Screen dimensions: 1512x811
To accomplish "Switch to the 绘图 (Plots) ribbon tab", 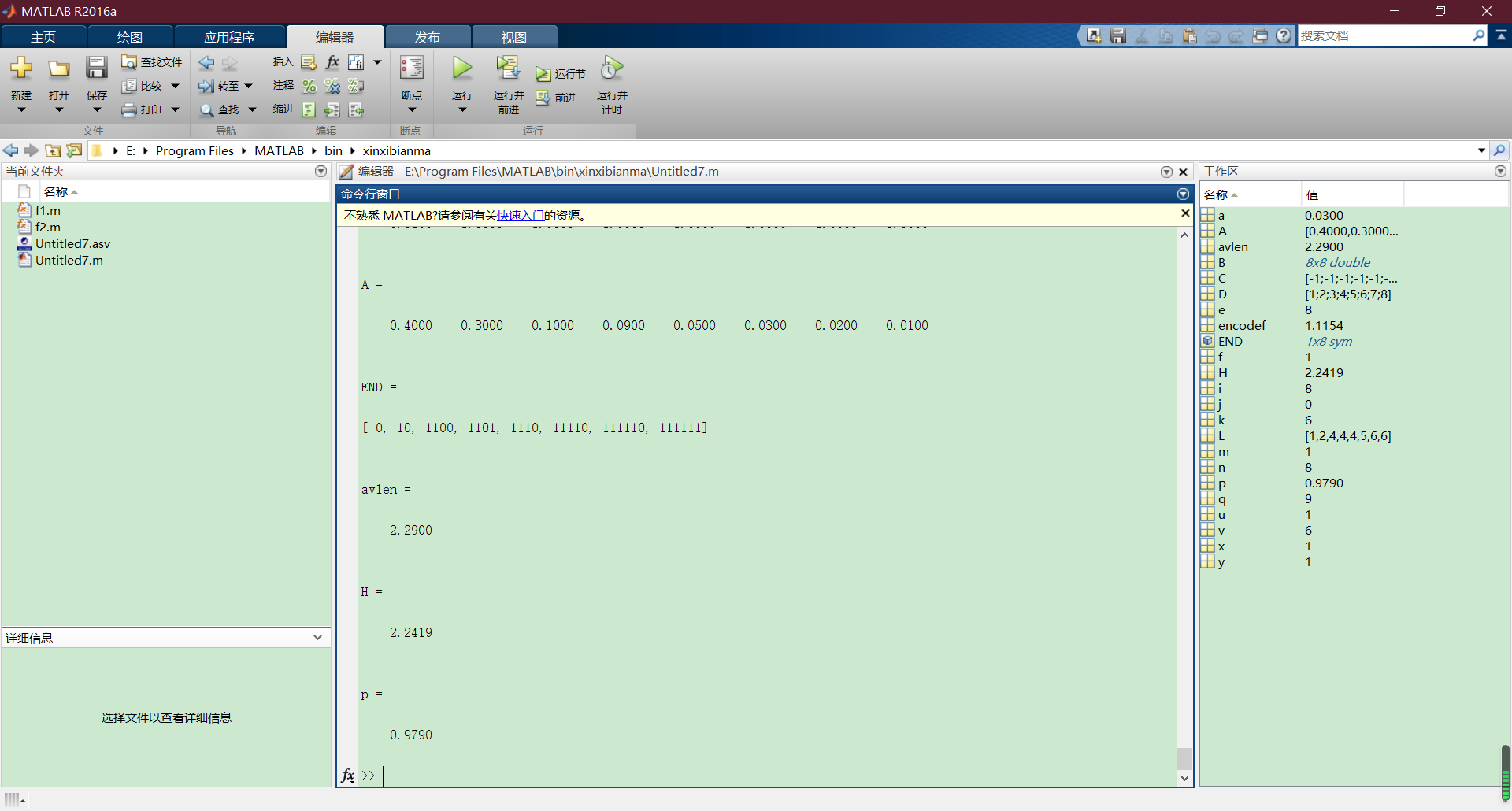I will pos(129,36).
